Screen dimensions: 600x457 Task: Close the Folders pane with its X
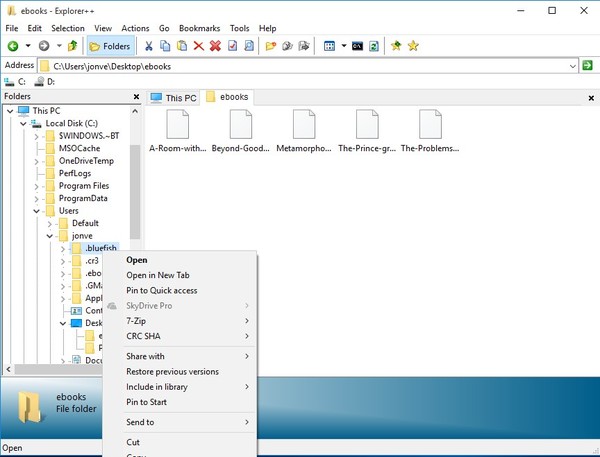[136, 96]
